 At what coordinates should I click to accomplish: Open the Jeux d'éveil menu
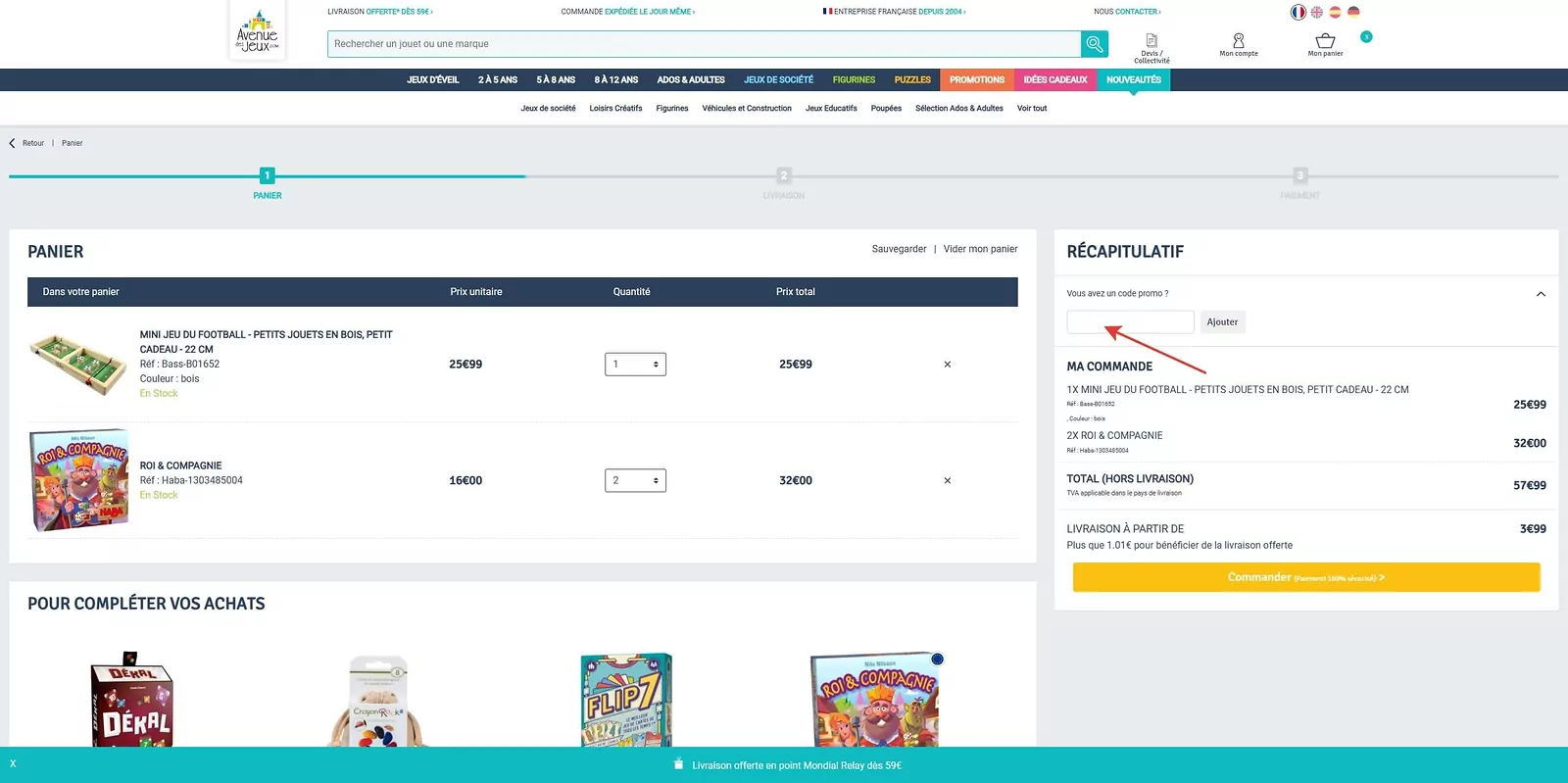coord(433,80)
